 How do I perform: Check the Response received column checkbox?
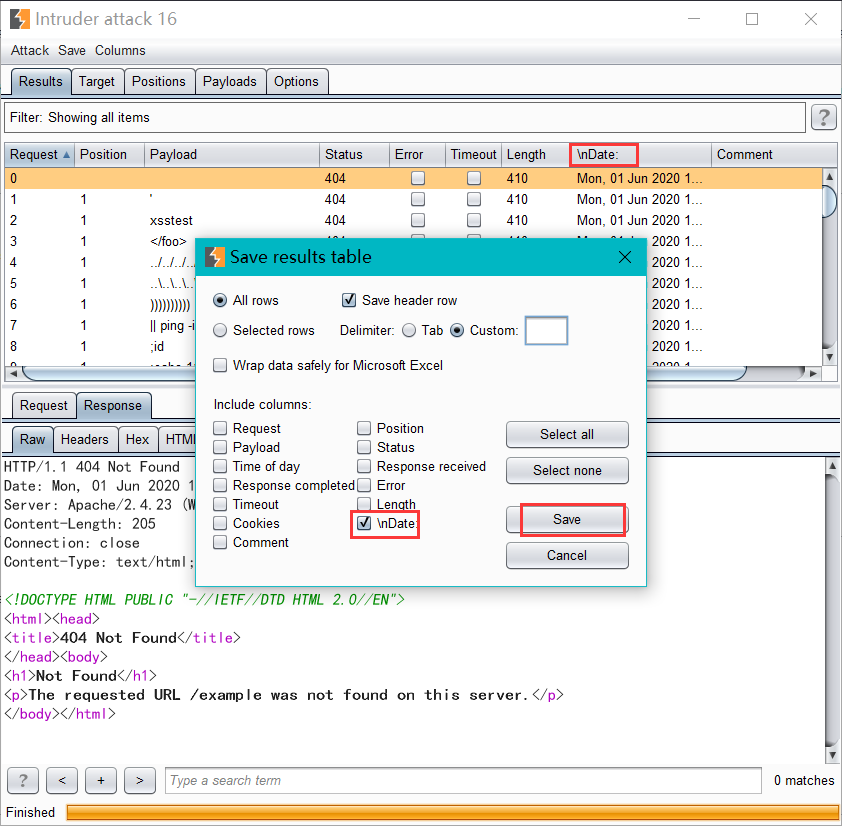coord(364,466)
